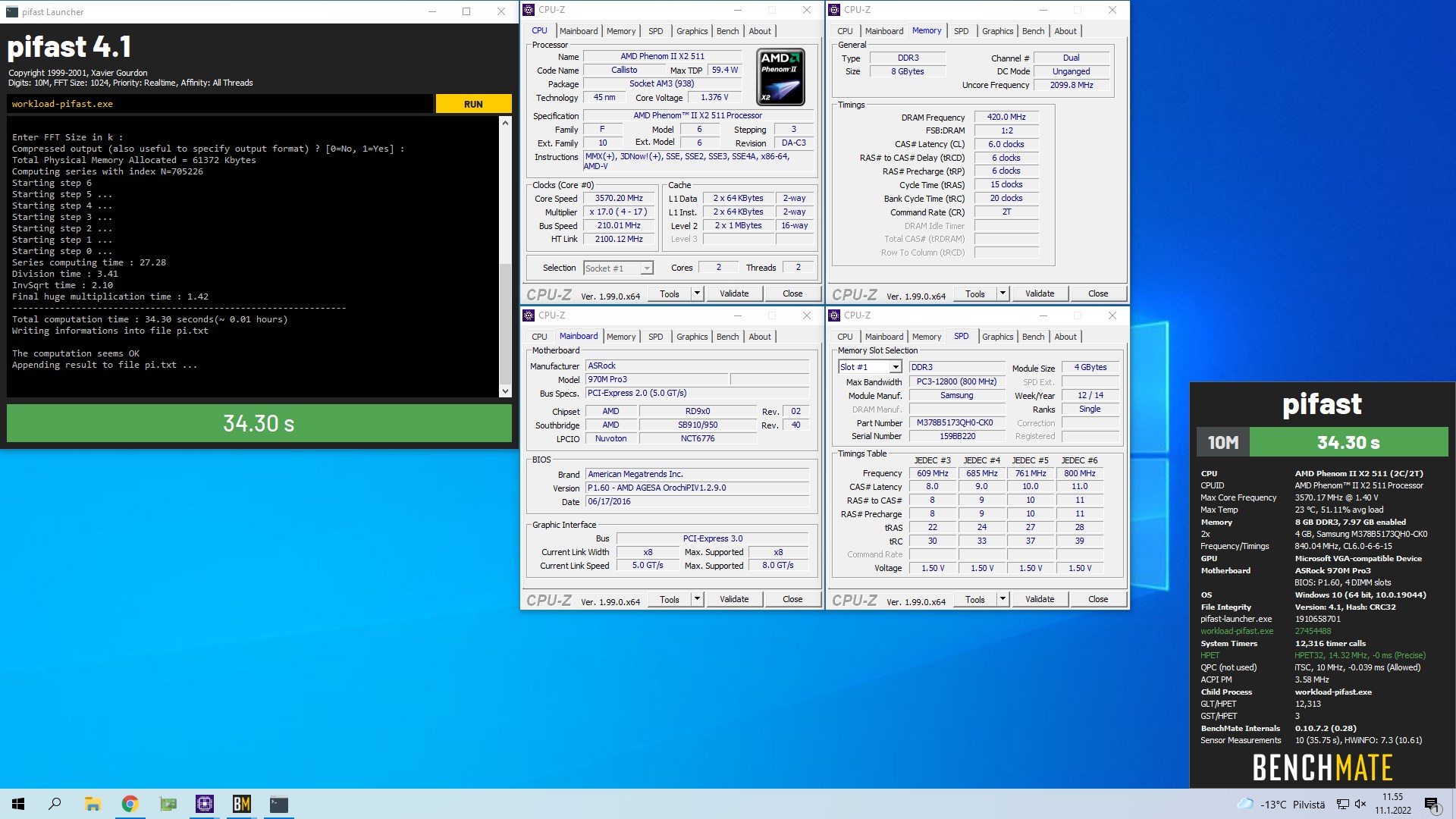Viewport: 1456px width, 819px height.
Task: Click the workload-pifast.exe path field
Action: [x=220, y=104]
